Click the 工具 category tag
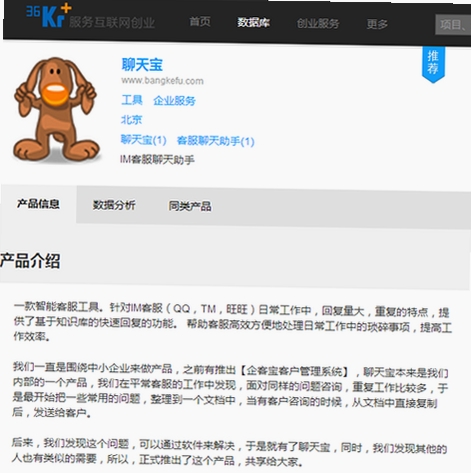 click(132, 100)
